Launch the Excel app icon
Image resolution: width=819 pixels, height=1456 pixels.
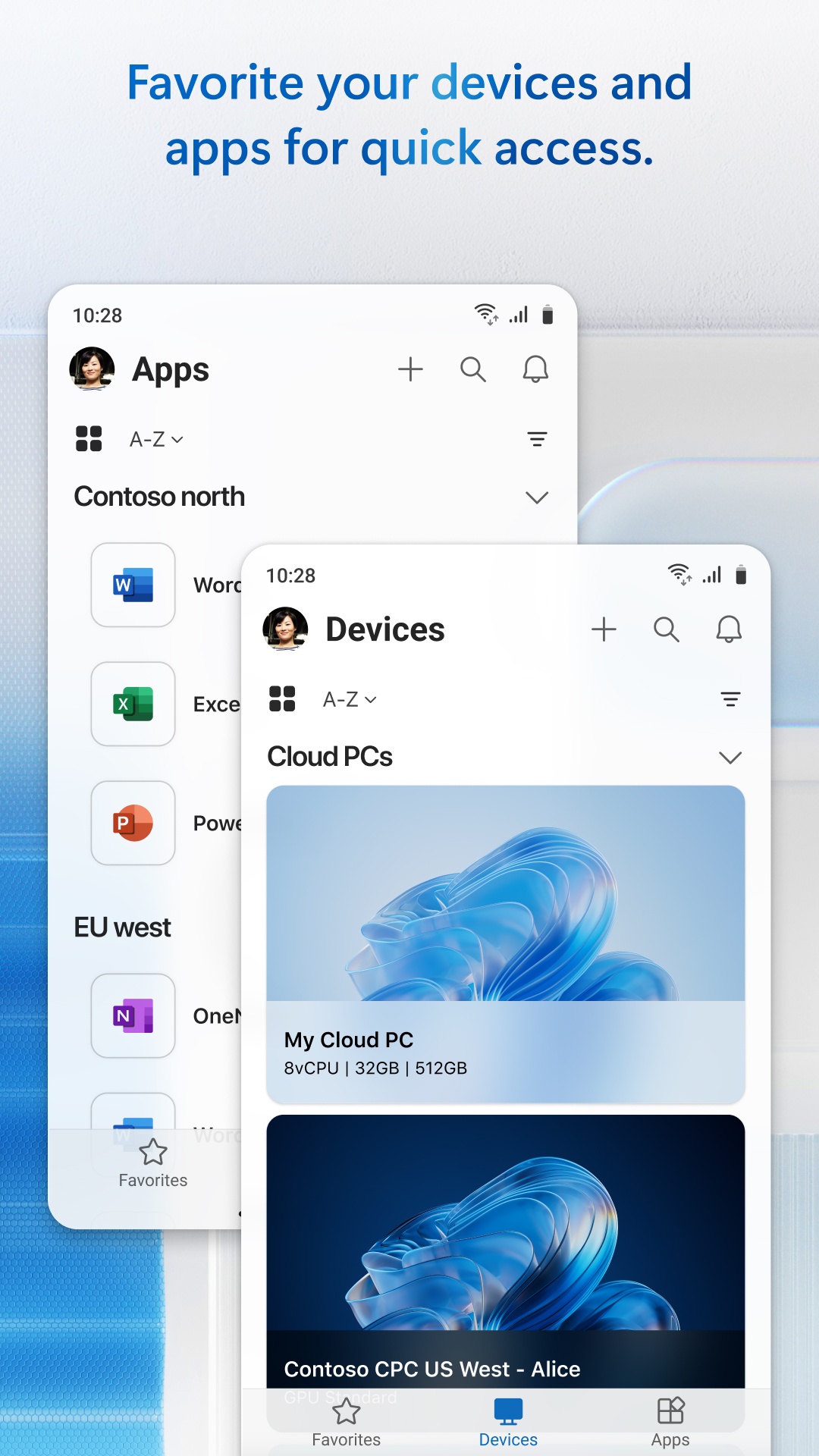tap(133, 704)
